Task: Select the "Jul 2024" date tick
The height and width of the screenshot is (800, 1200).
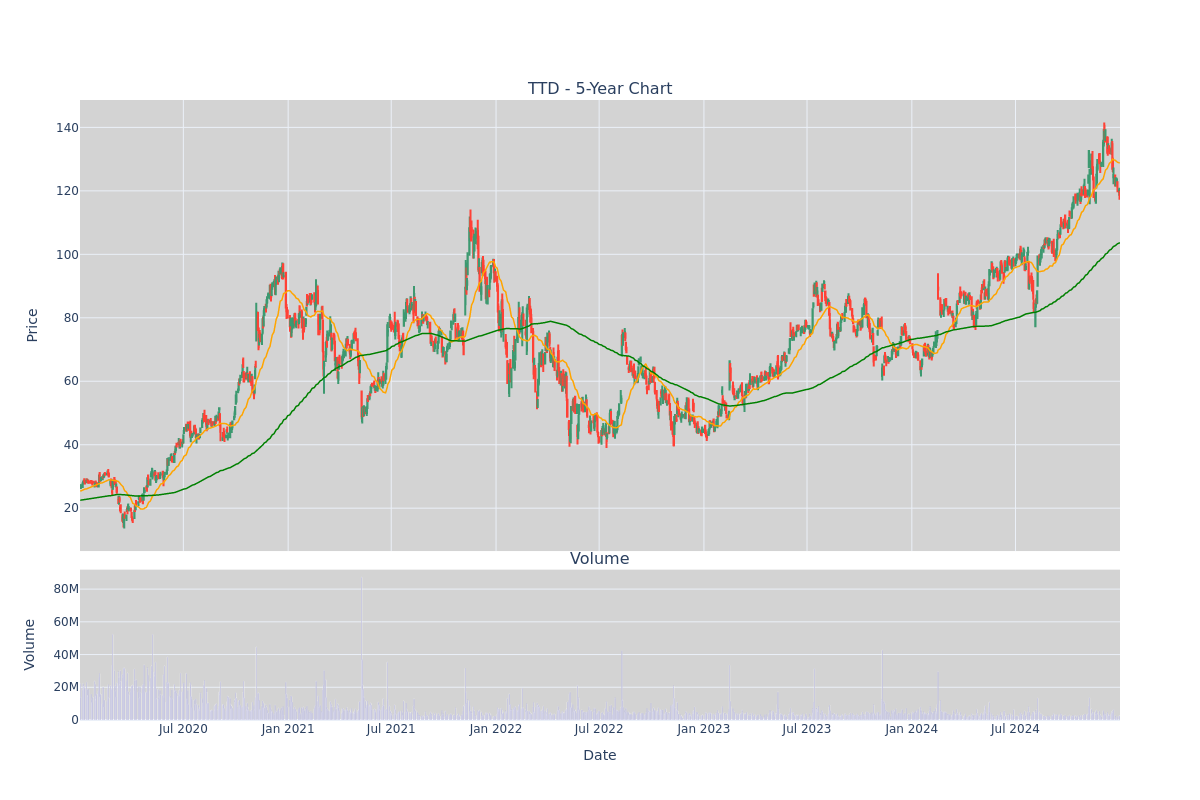Action: pos(1015,729)
